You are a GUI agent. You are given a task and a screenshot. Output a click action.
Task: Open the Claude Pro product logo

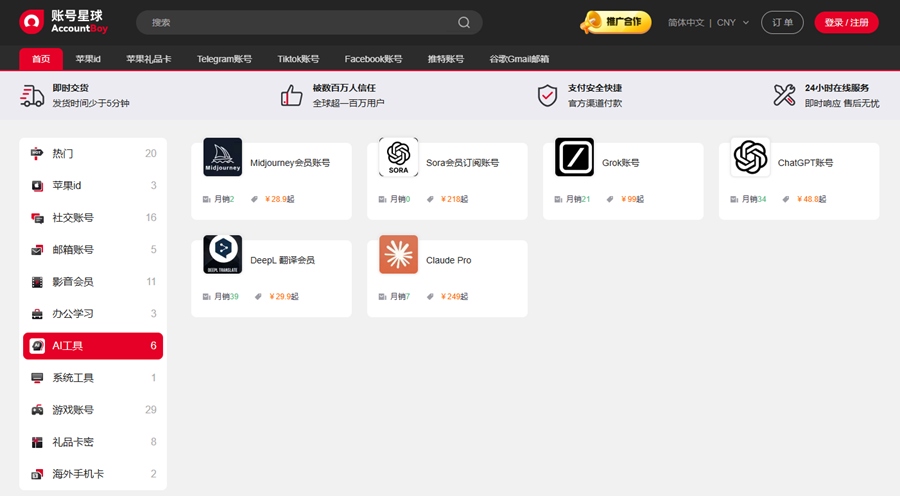pos(398,254)
